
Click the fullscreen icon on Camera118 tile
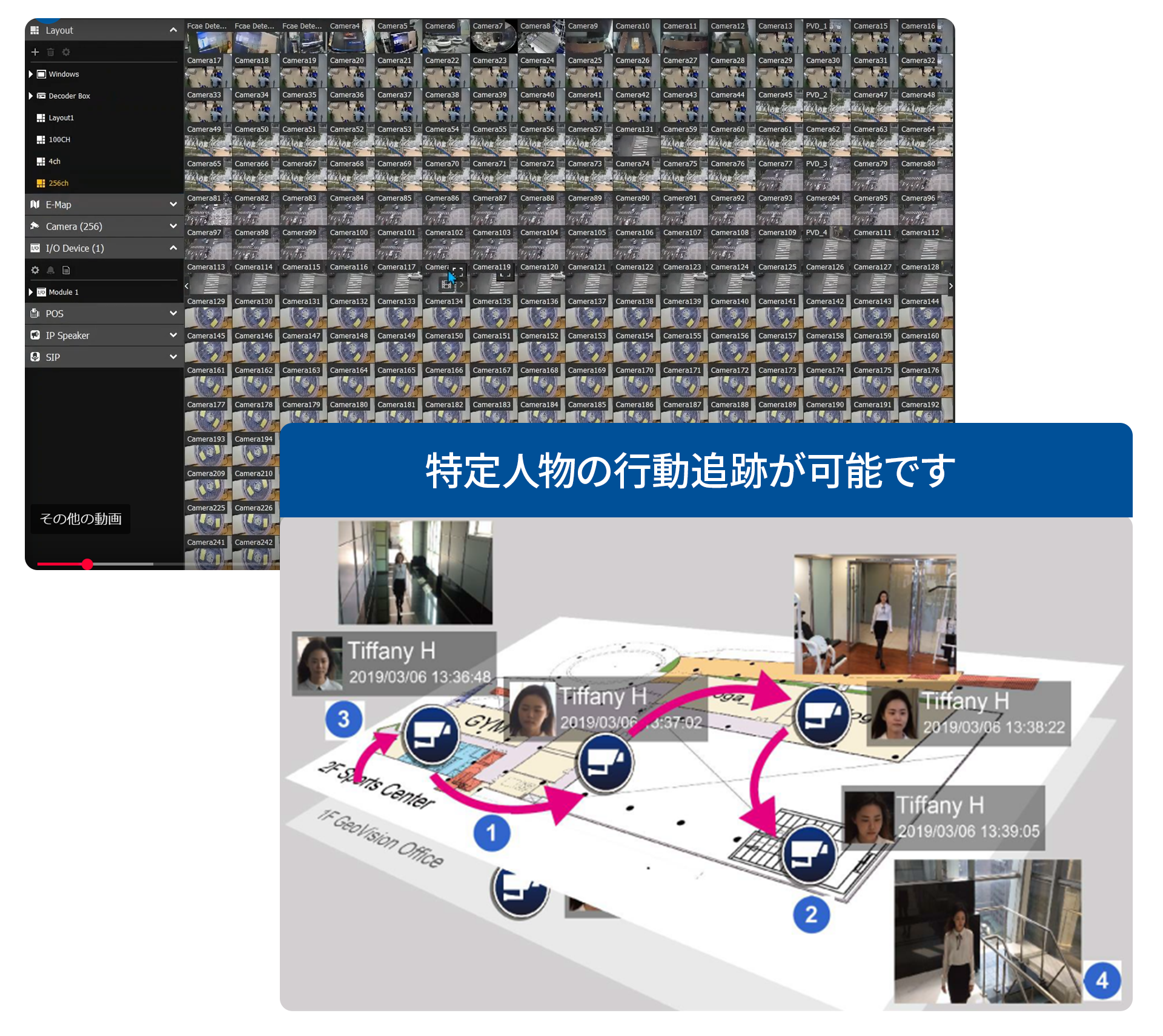(x=458, y=272)
